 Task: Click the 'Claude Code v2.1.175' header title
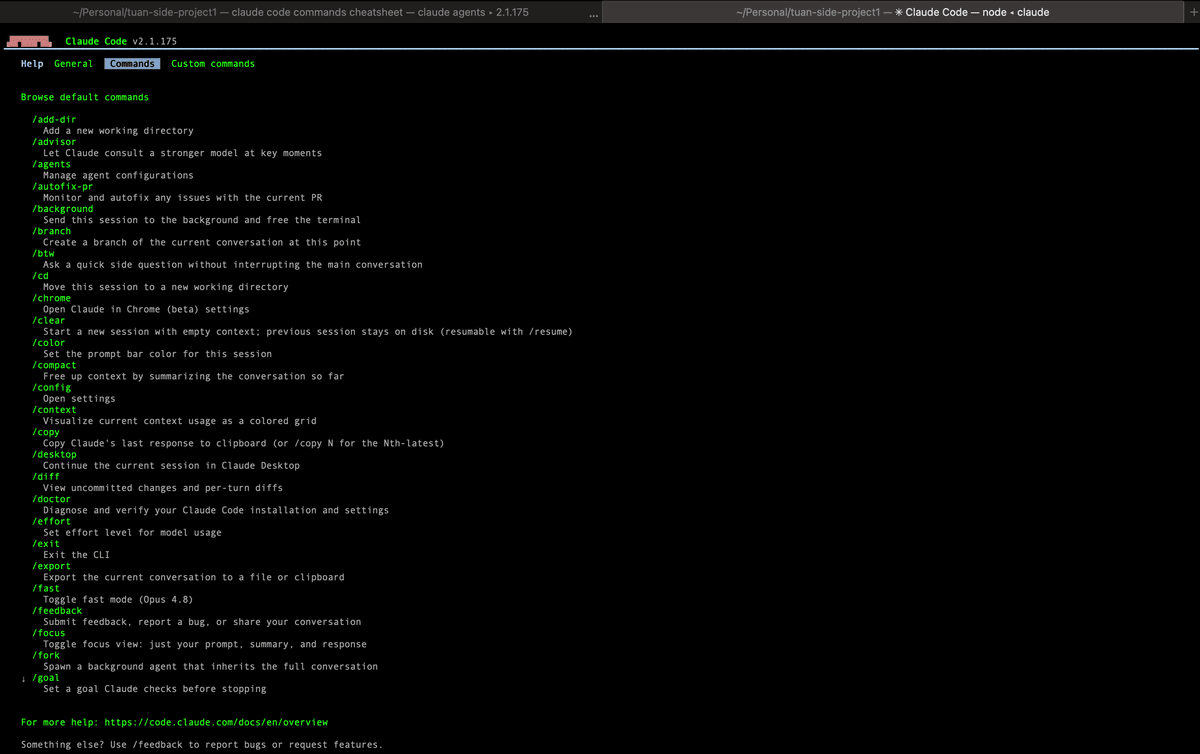coord(122,42)
